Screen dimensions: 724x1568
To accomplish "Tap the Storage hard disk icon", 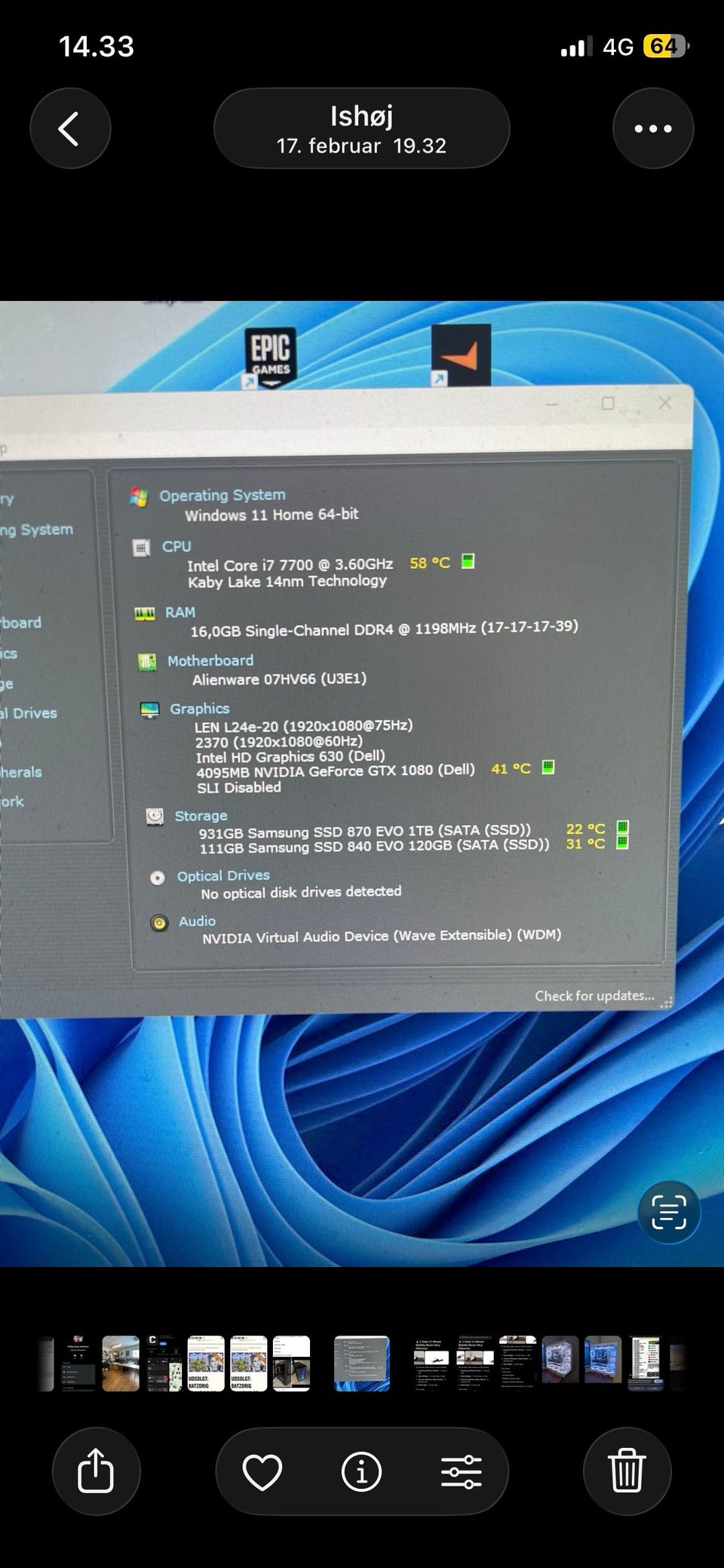I will (x=155, y=816).
